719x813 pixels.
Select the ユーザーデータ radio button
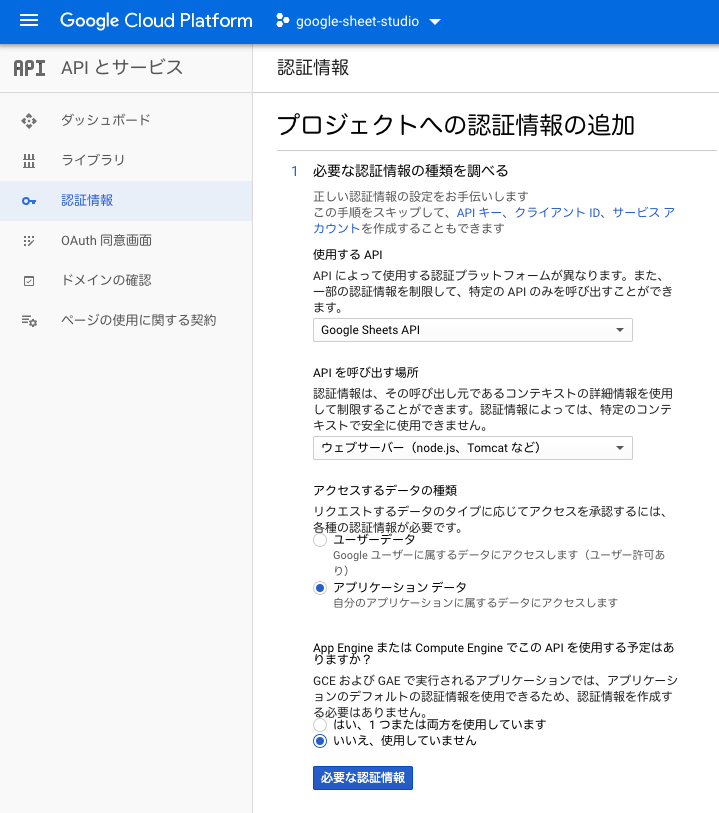320,540
